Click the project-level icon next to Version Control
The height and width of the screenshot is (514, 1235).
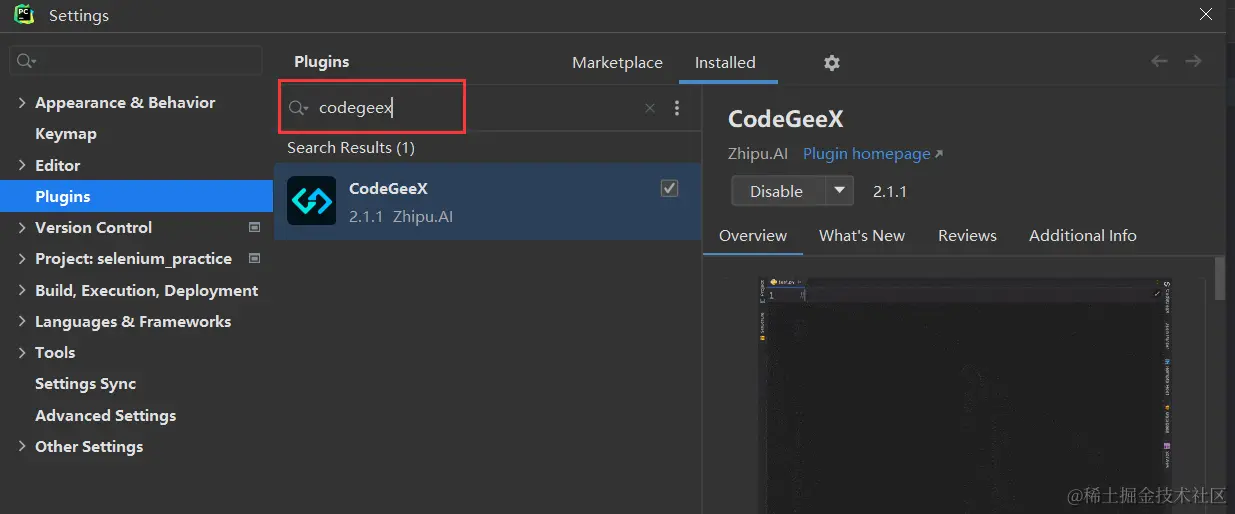point(254,227)
